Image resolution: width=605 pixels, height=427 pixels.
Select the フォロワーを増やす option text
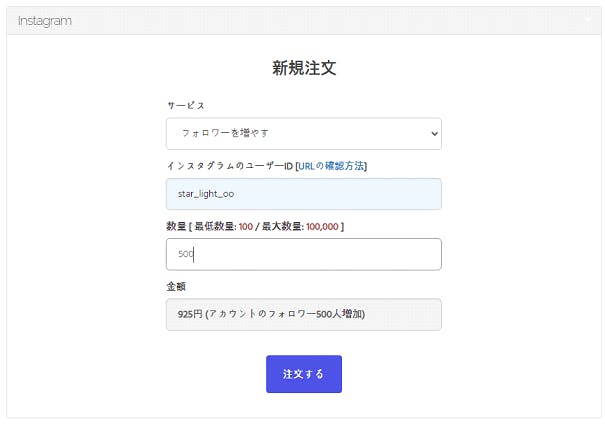[x=225, y=133]
